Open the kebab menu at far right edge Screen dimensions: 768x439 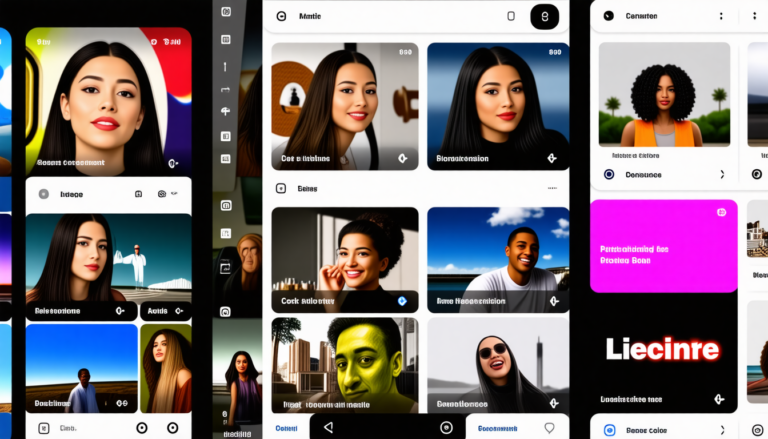[x=754, y=16]
